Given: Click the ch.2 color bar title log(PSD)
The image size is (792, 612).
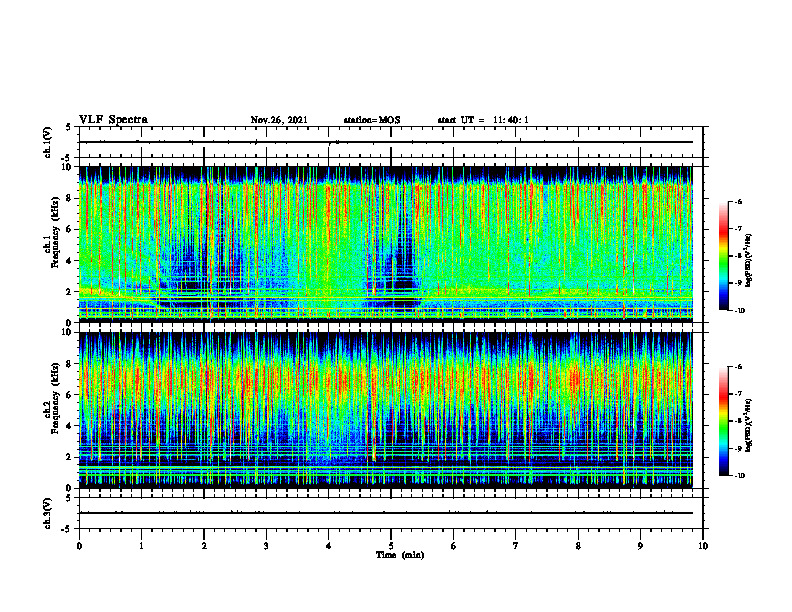Looking at the screenshot, I should 748,426.
